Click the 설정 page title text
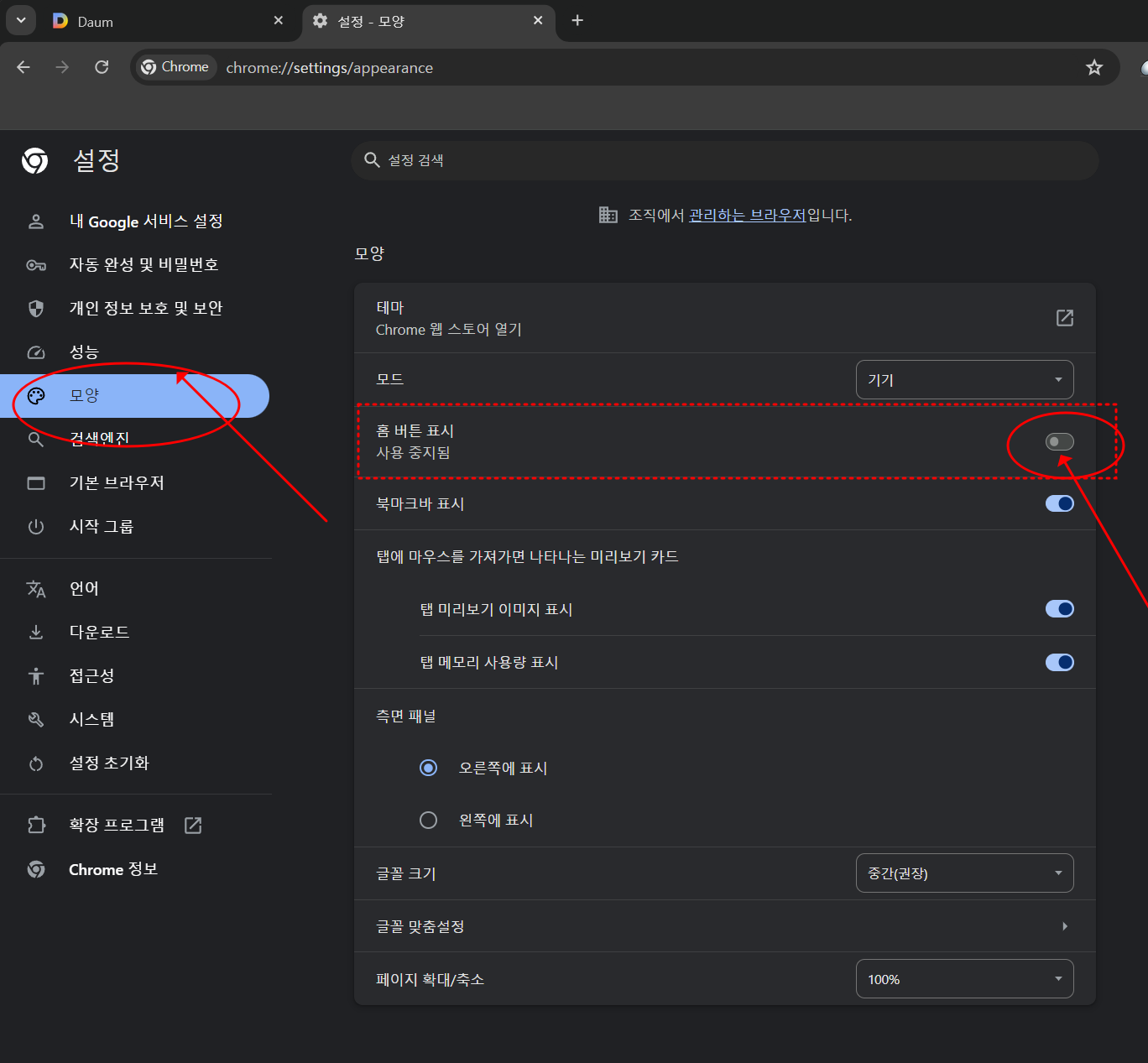This screenshot has height=1063, width=1148. (x=97, y=160)
